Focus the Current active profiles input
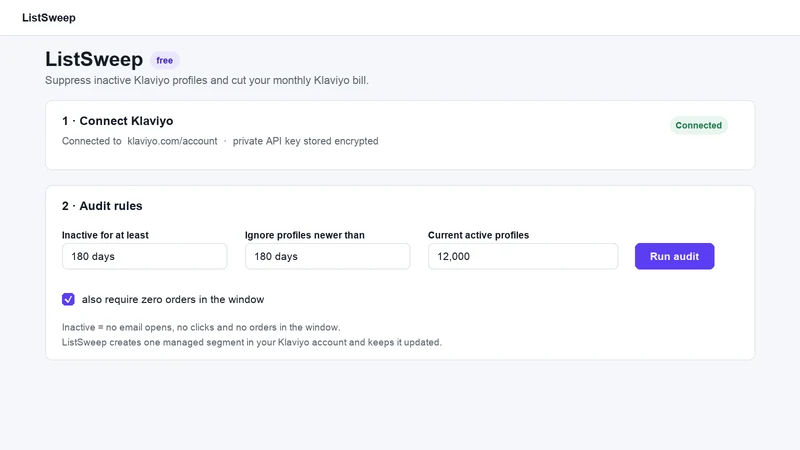Image resolution: width=800 pixels, height=450 pixels. point(522,256)
